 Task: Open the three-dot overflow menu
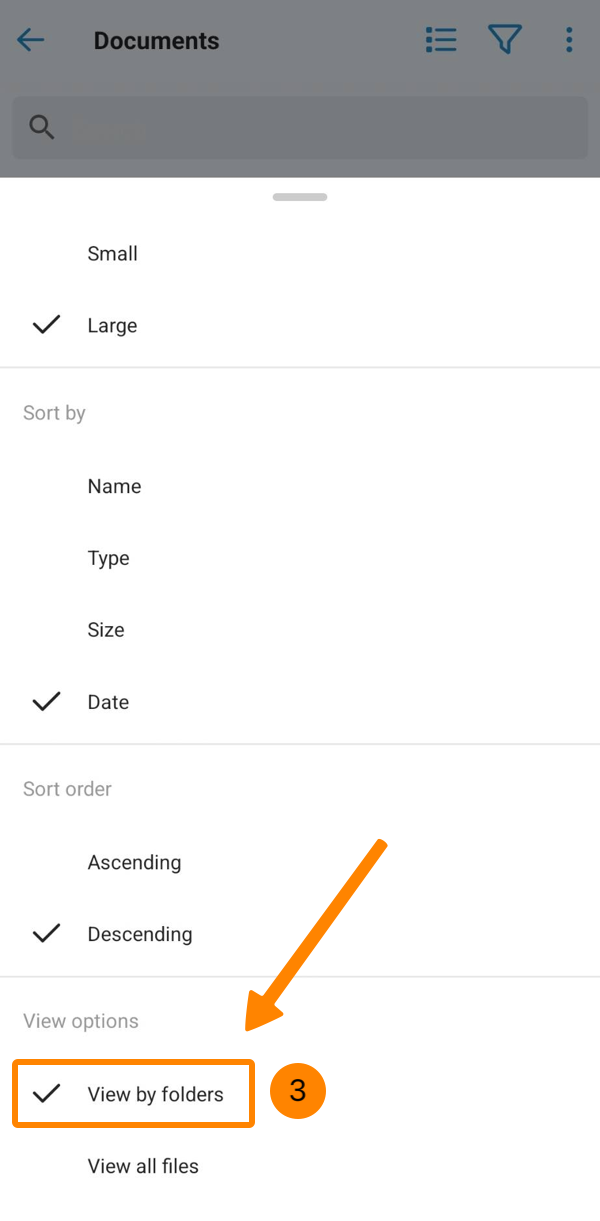pos(569,40)
